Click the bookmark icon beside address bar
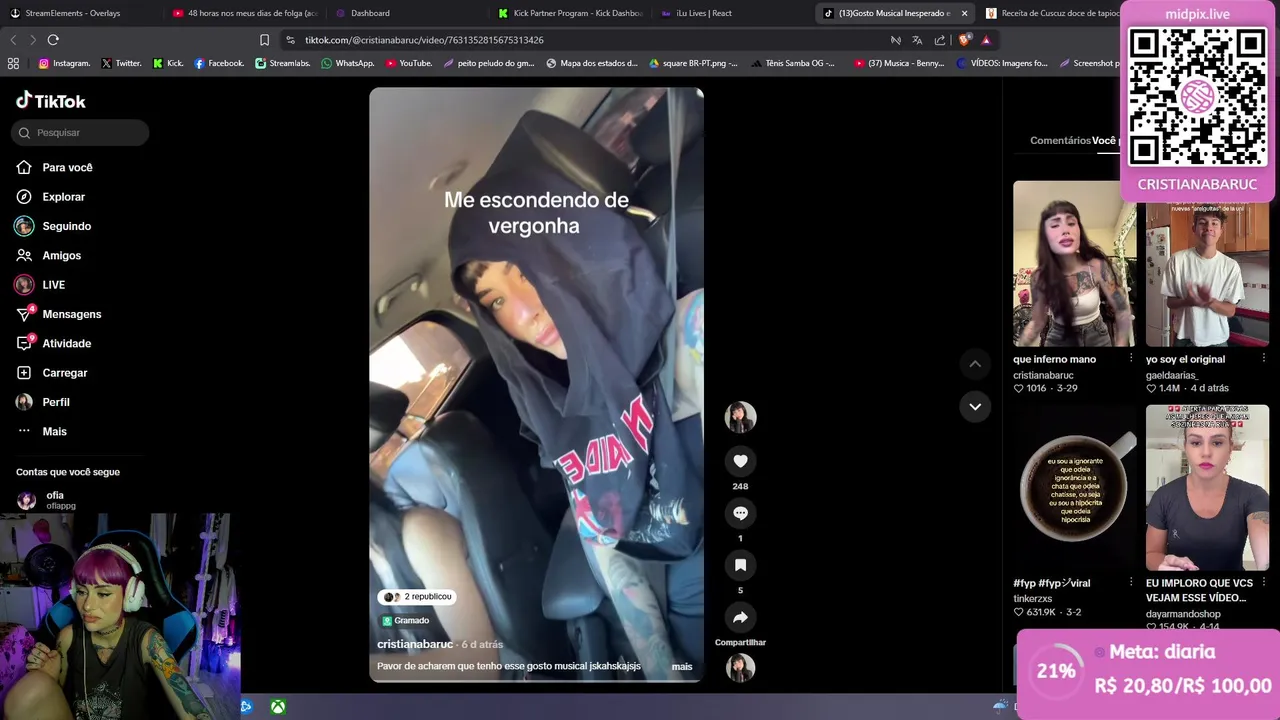The image size is (1280, 720). 264,40
